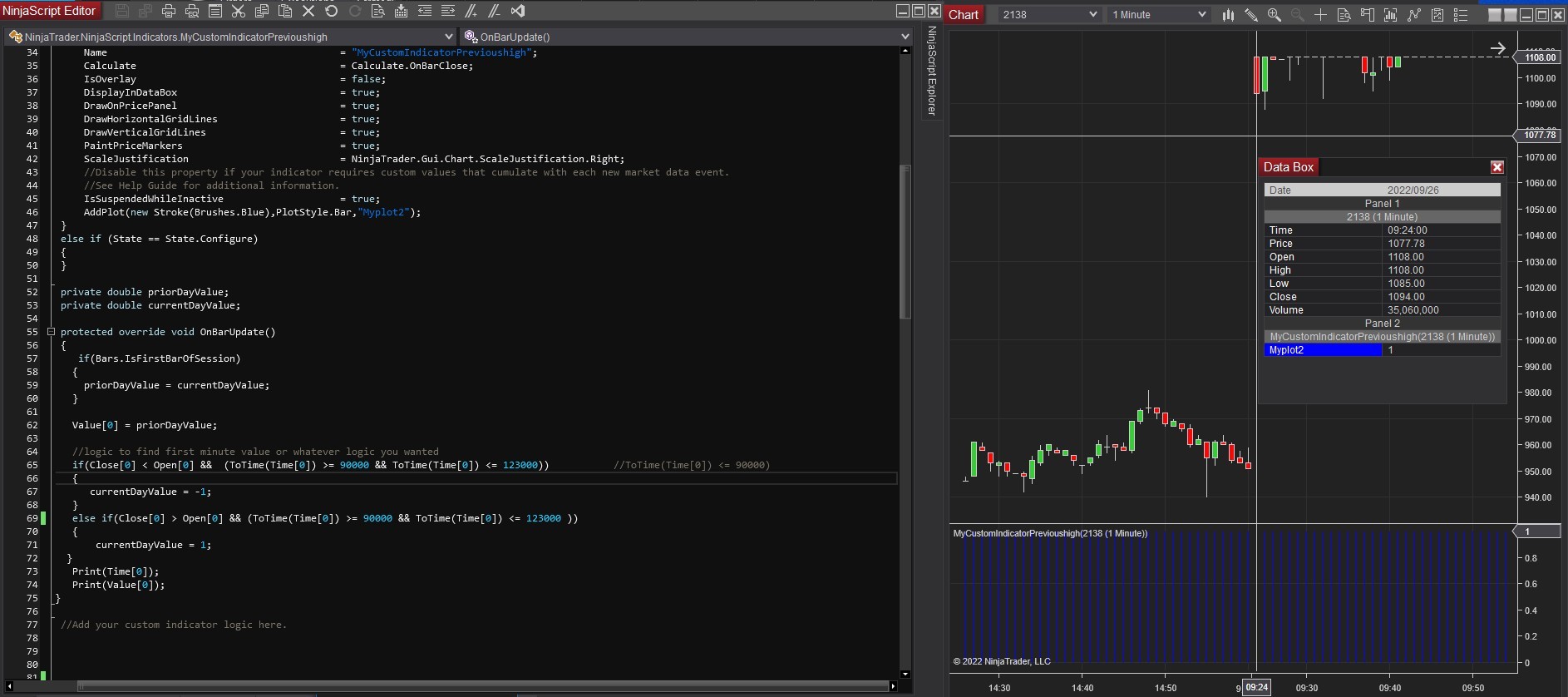
Task: Click the blue Myplot2 color swatch
Action: [x=1323, y=350]
